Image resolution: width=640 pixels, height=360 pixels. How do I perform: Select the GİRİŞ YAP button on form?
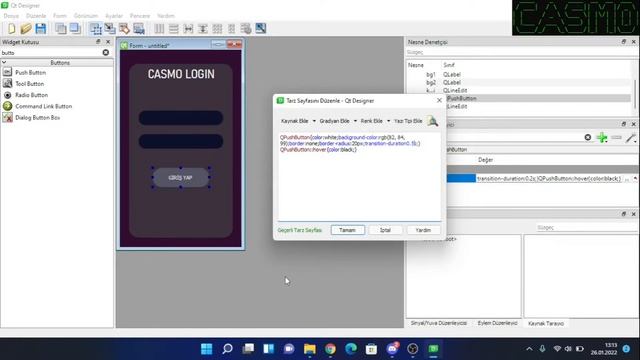tap(180, 178)
